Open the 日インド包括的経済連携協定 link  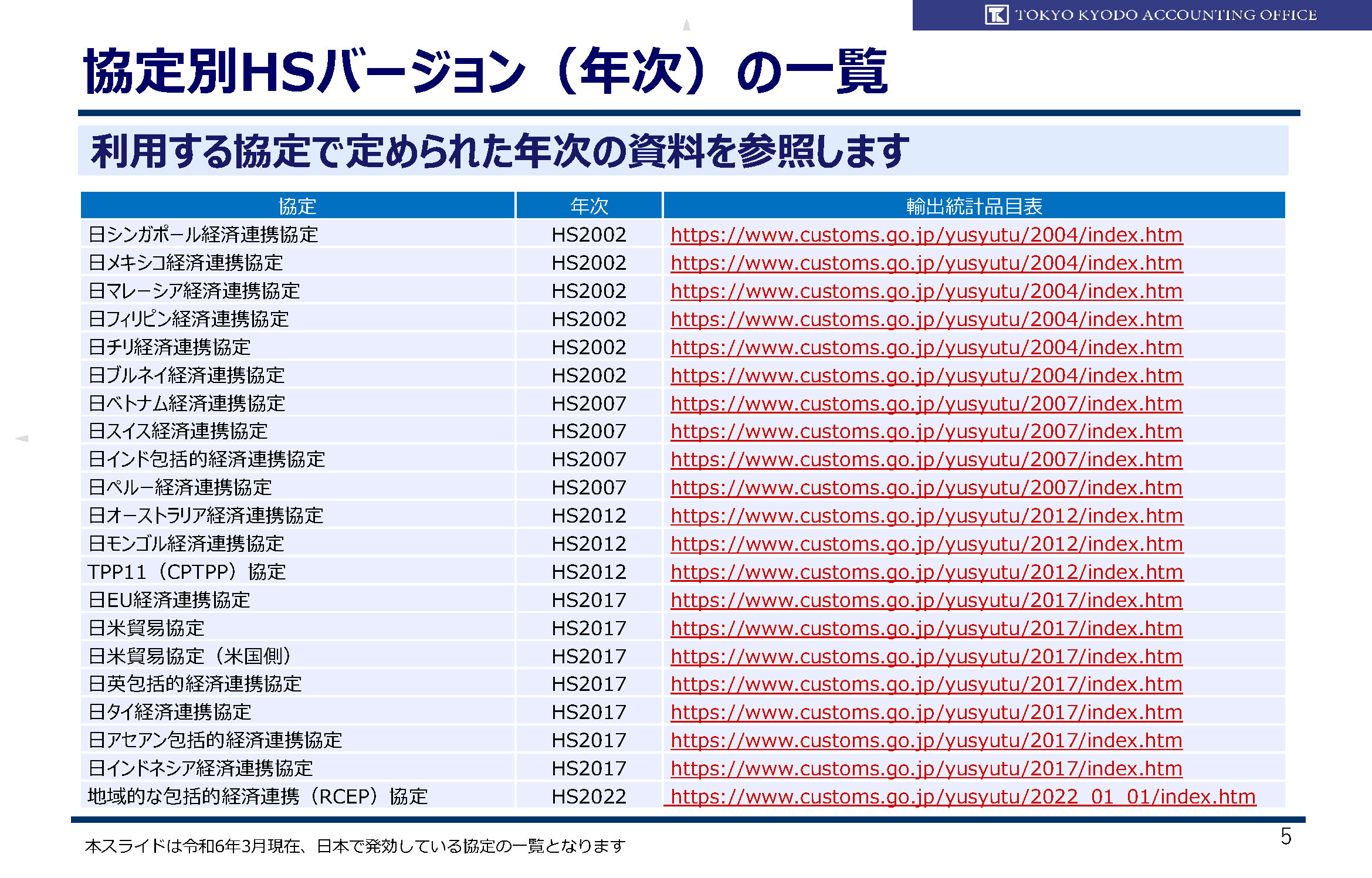tap(926, 459)
